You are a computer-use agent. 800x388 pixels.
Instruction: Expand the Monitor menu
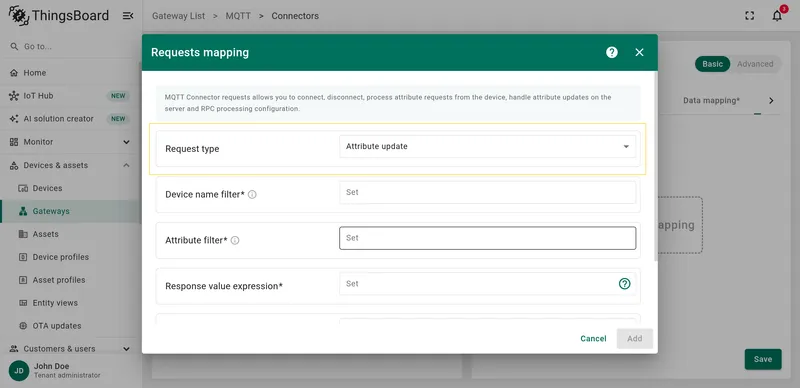pos(70,142)
